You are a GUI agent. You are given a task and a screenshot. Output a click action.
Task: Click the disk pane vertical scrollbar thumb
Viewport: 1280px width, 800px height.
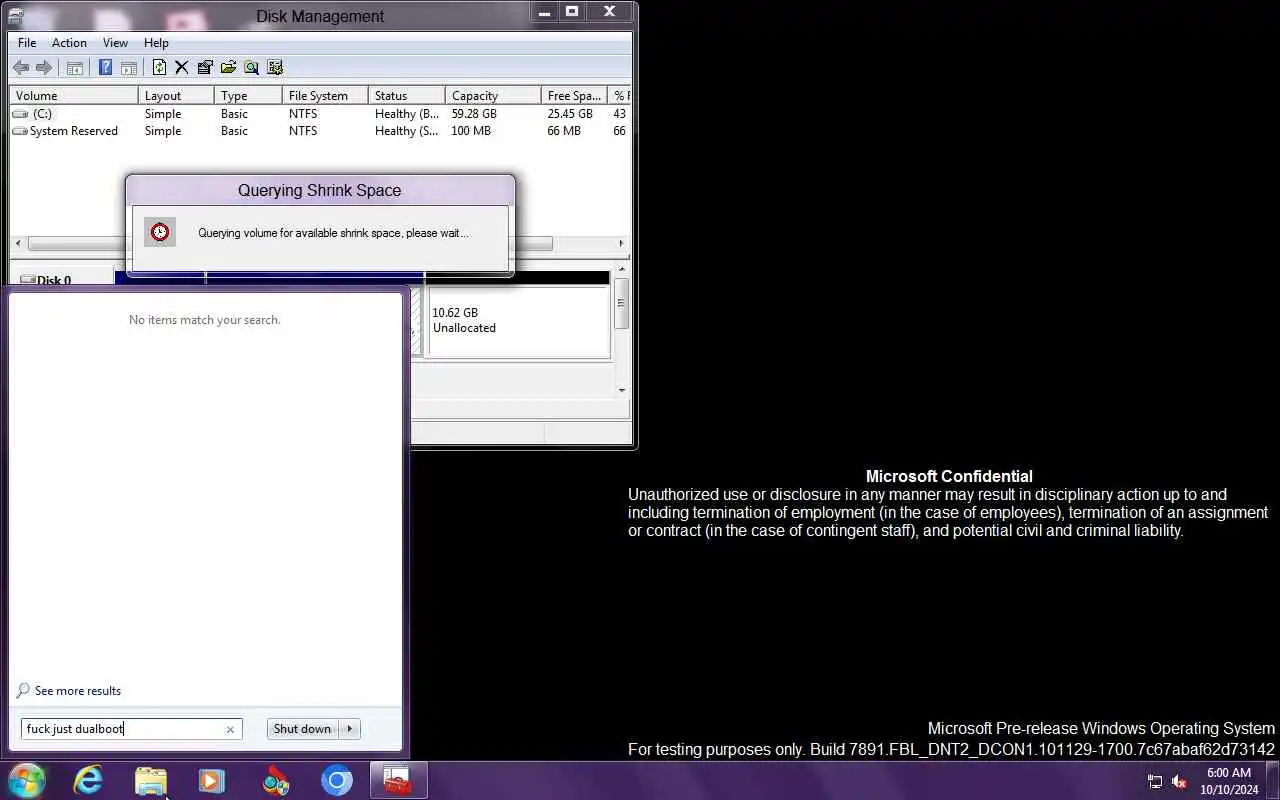pos(622,303)
